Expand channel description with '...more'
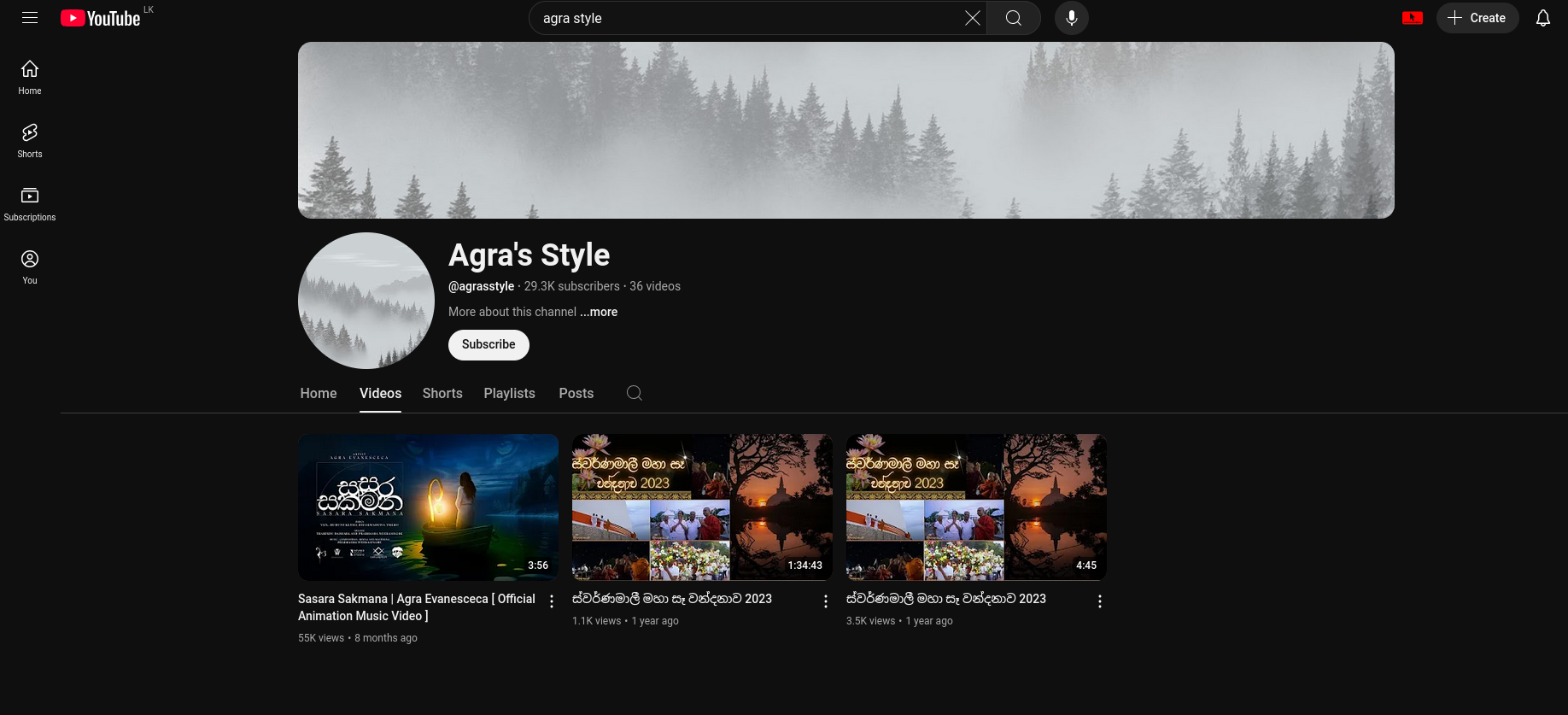Image resolution: width=1568 pixels, height=715 pixels. point(599,312)
